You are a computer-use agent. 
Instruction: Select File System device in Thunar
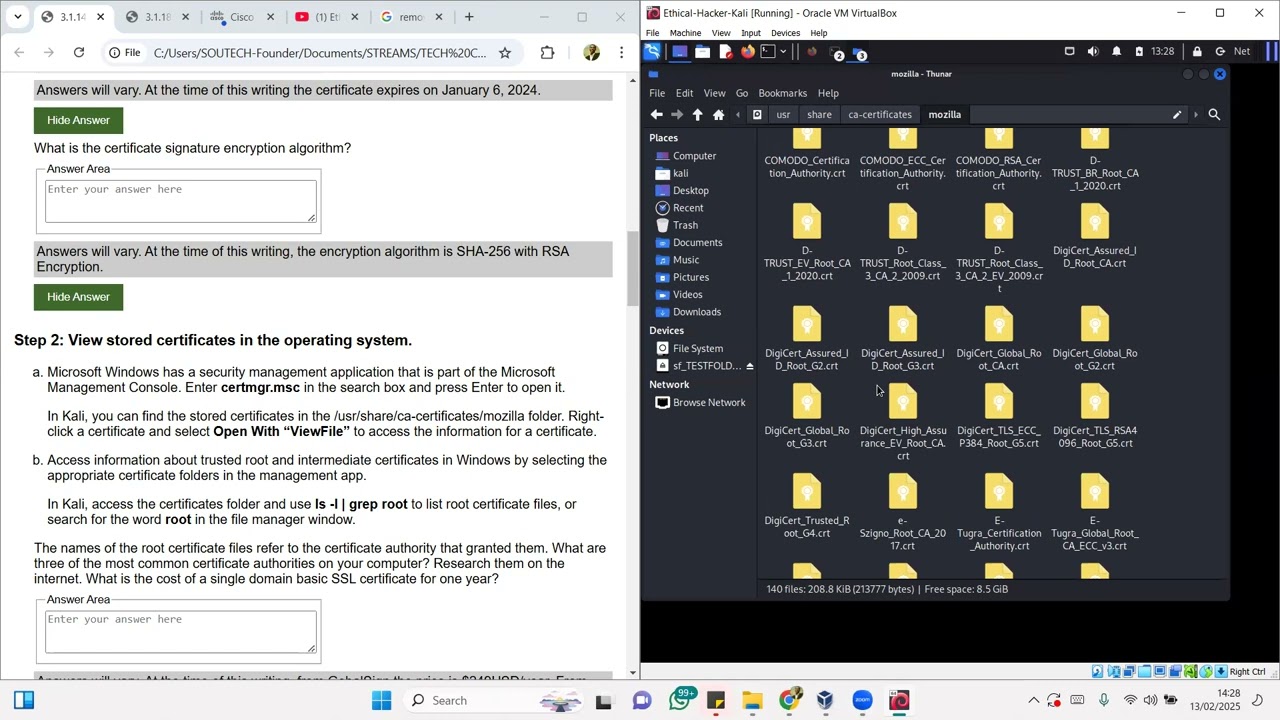point(698,349)
